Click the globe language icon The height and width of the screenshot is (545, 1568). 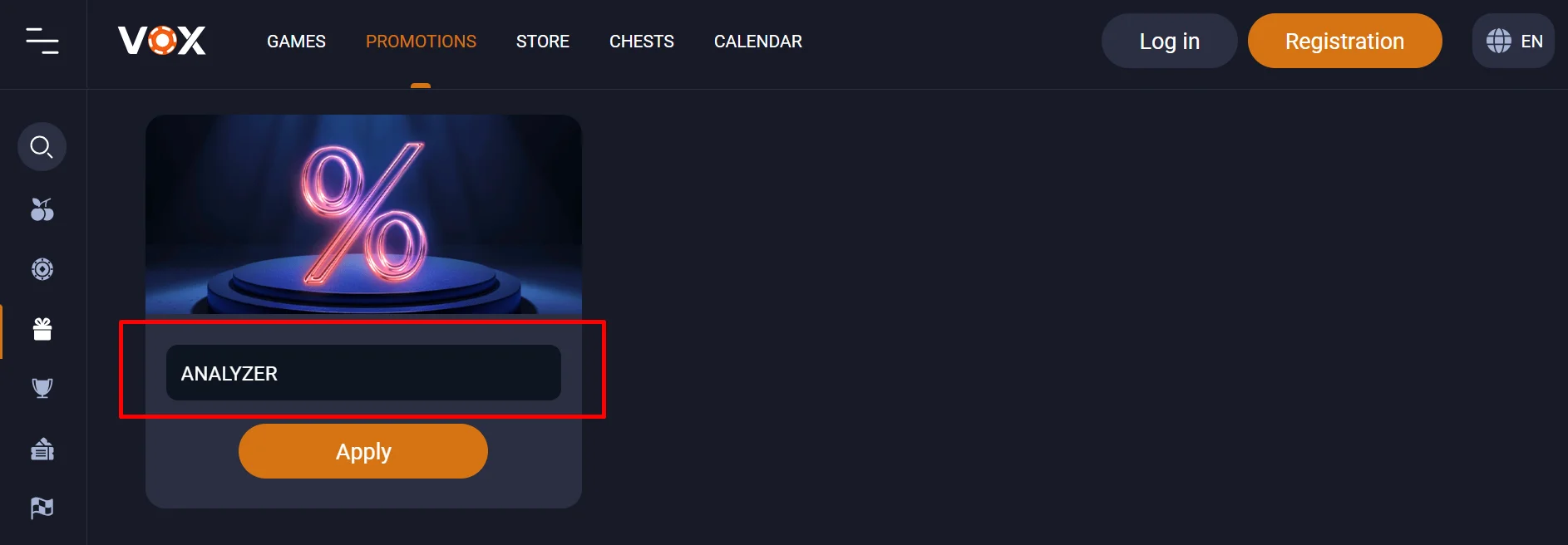[1498, 41]
